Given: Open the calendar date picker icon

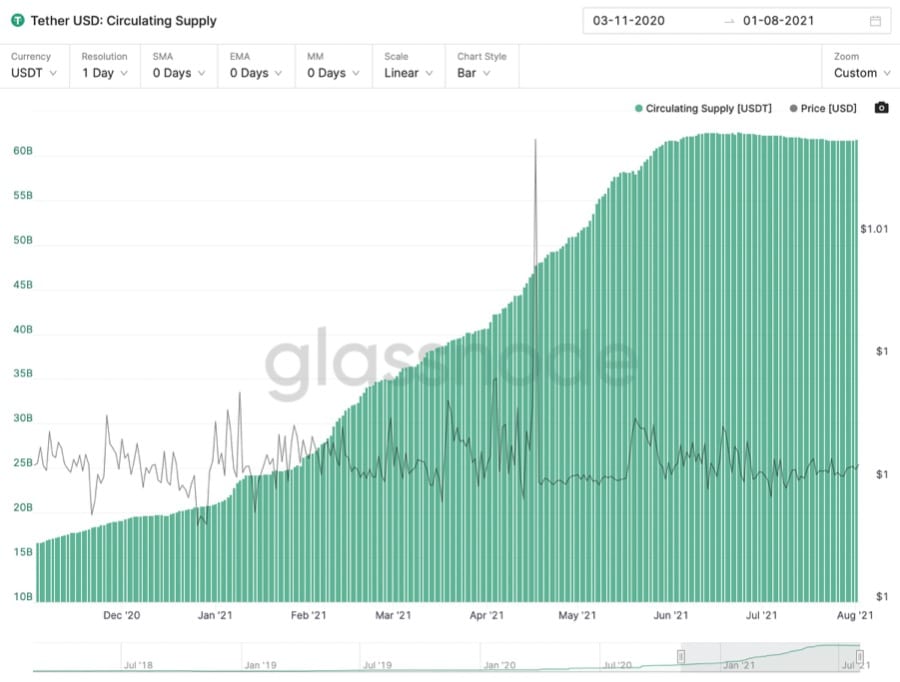Looking at the screenshot, I should pyautogui.click(x=875, y=20).
